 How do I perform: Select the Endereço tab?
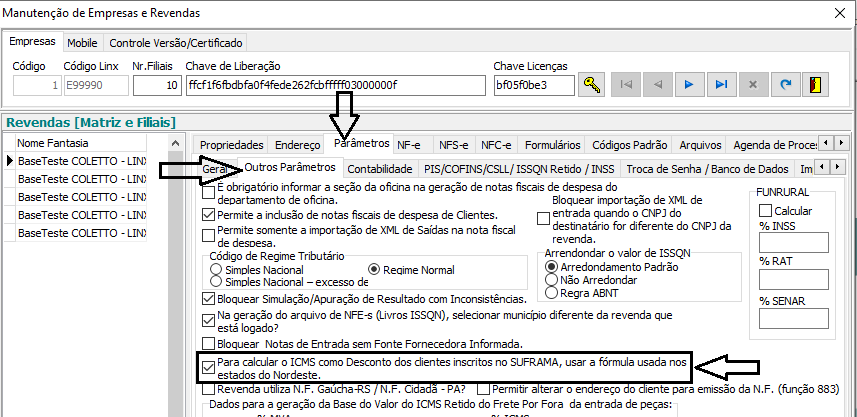(x=297, y=145)
